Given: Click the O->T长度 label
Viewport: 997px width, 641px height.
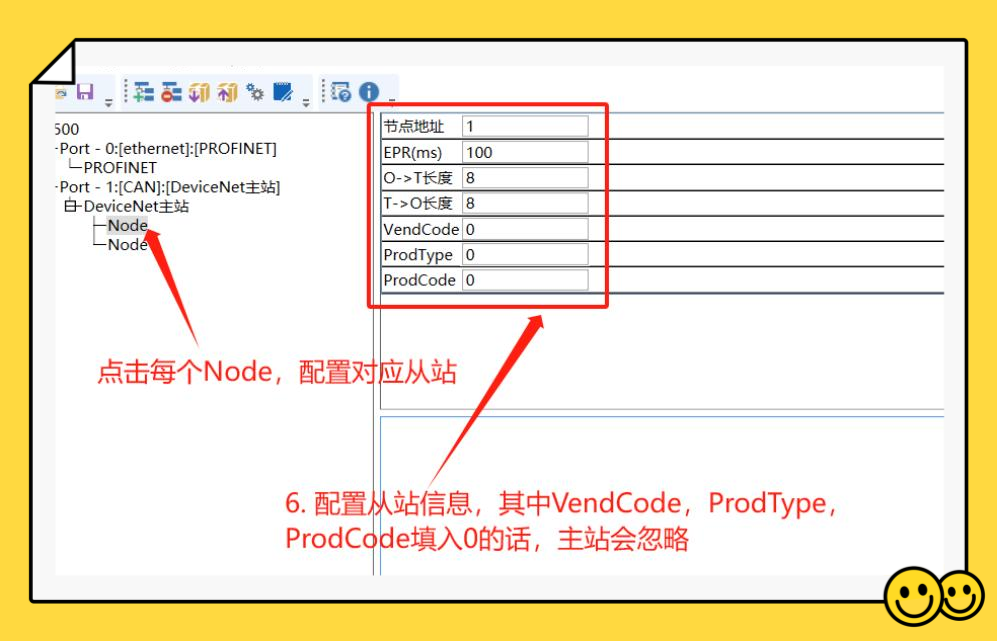Looking at the screenshot, I should [418, 177].
